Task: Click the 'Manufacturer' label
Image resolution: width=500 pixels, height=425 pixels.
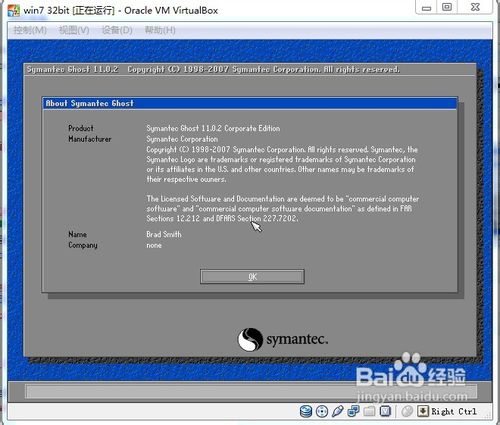Action: [x=90, y=139]
